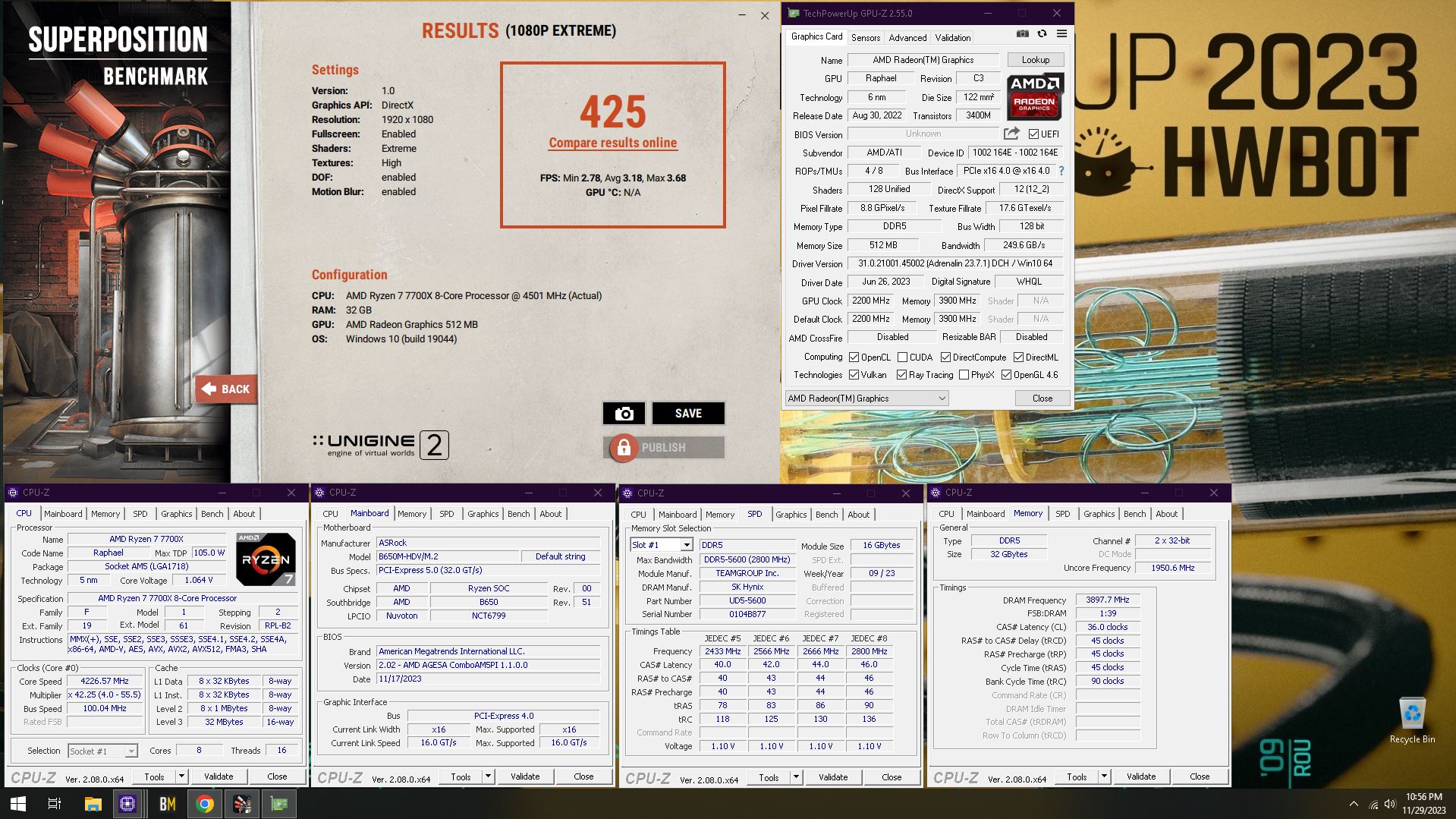Open Google Chrome from the taskbar
Image resolution: width=1456 pixels, height=819 pixels.
[204, 804]
